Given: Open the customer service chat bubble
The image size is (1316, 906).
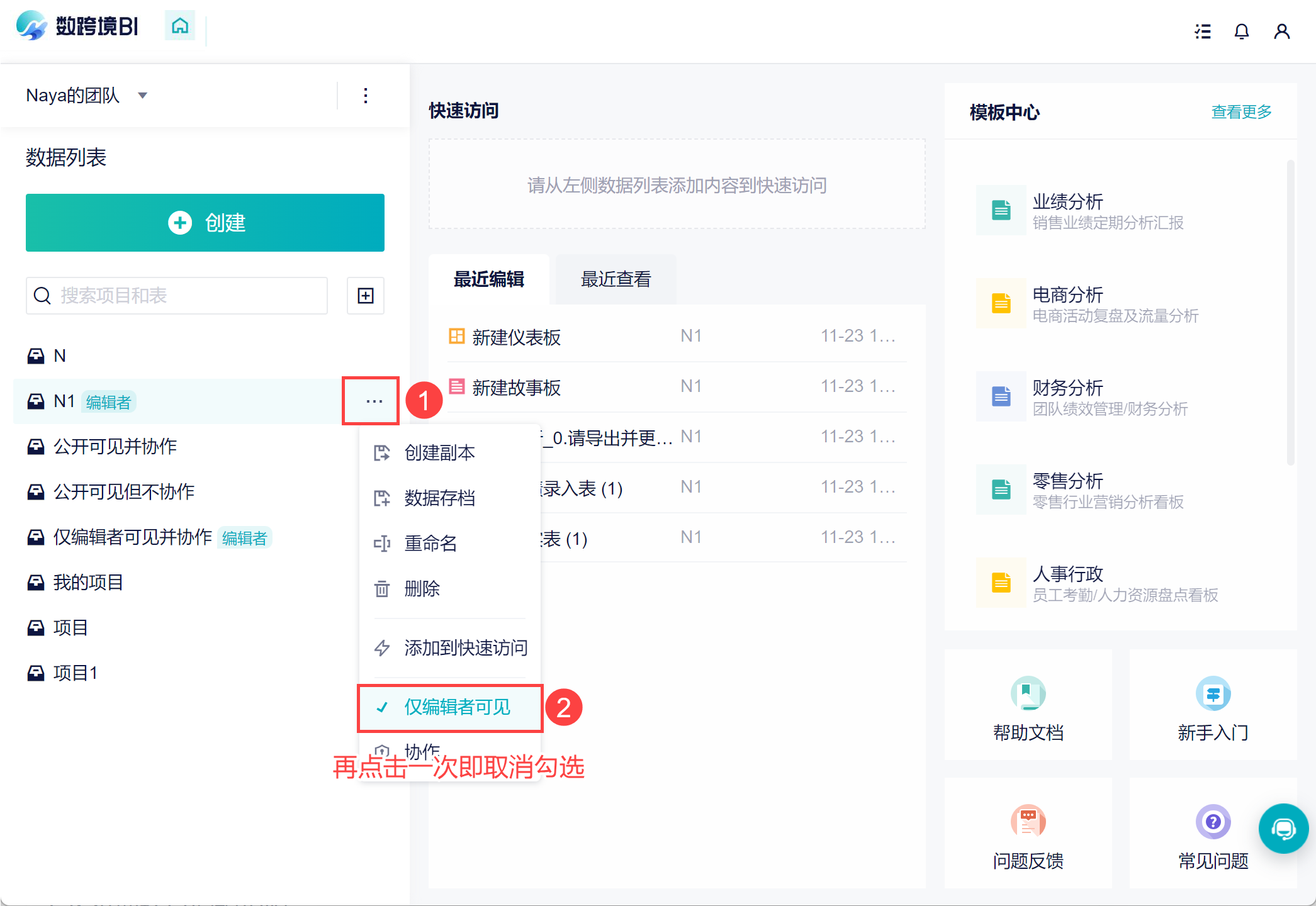Looking at the screenshot, I should 1283,828.
